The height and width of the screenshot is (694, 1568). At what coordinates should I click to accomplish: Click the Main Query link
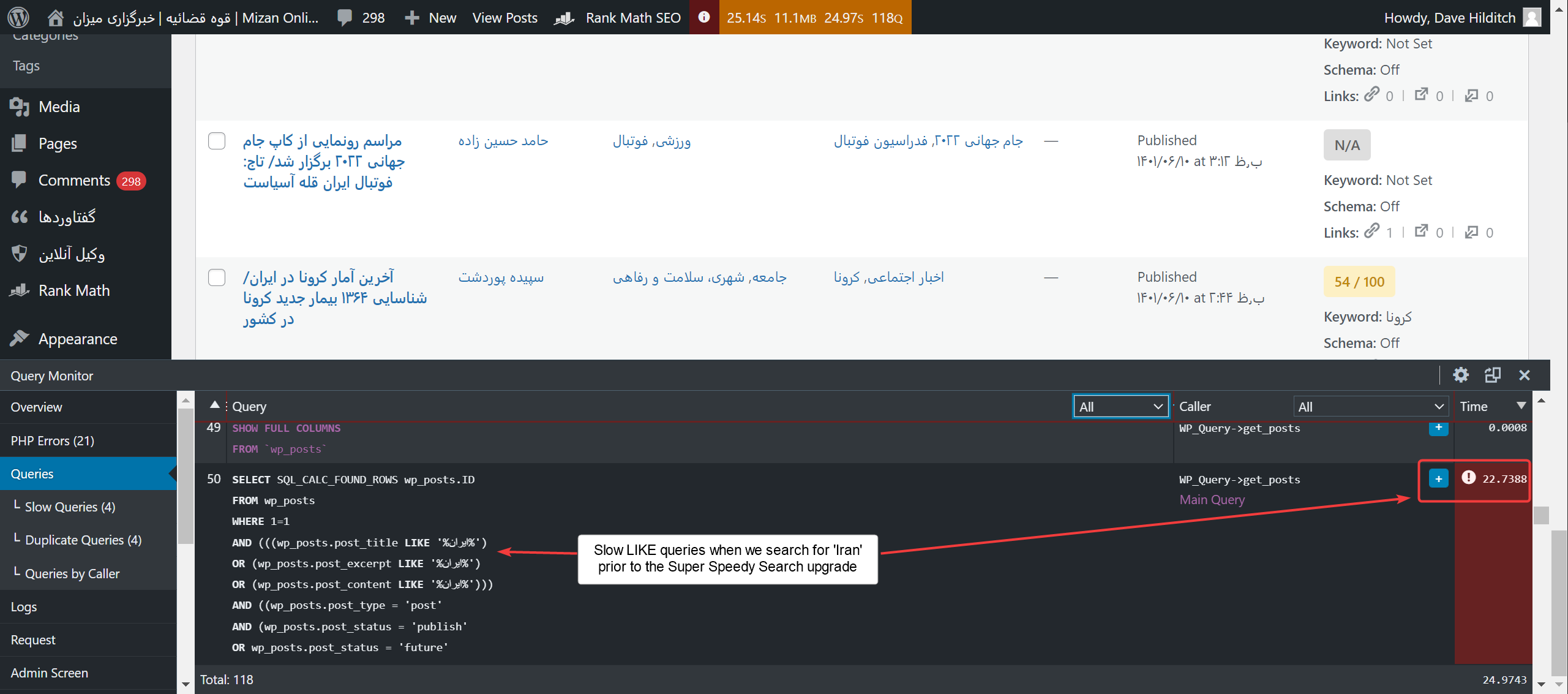pos(1212,500)
